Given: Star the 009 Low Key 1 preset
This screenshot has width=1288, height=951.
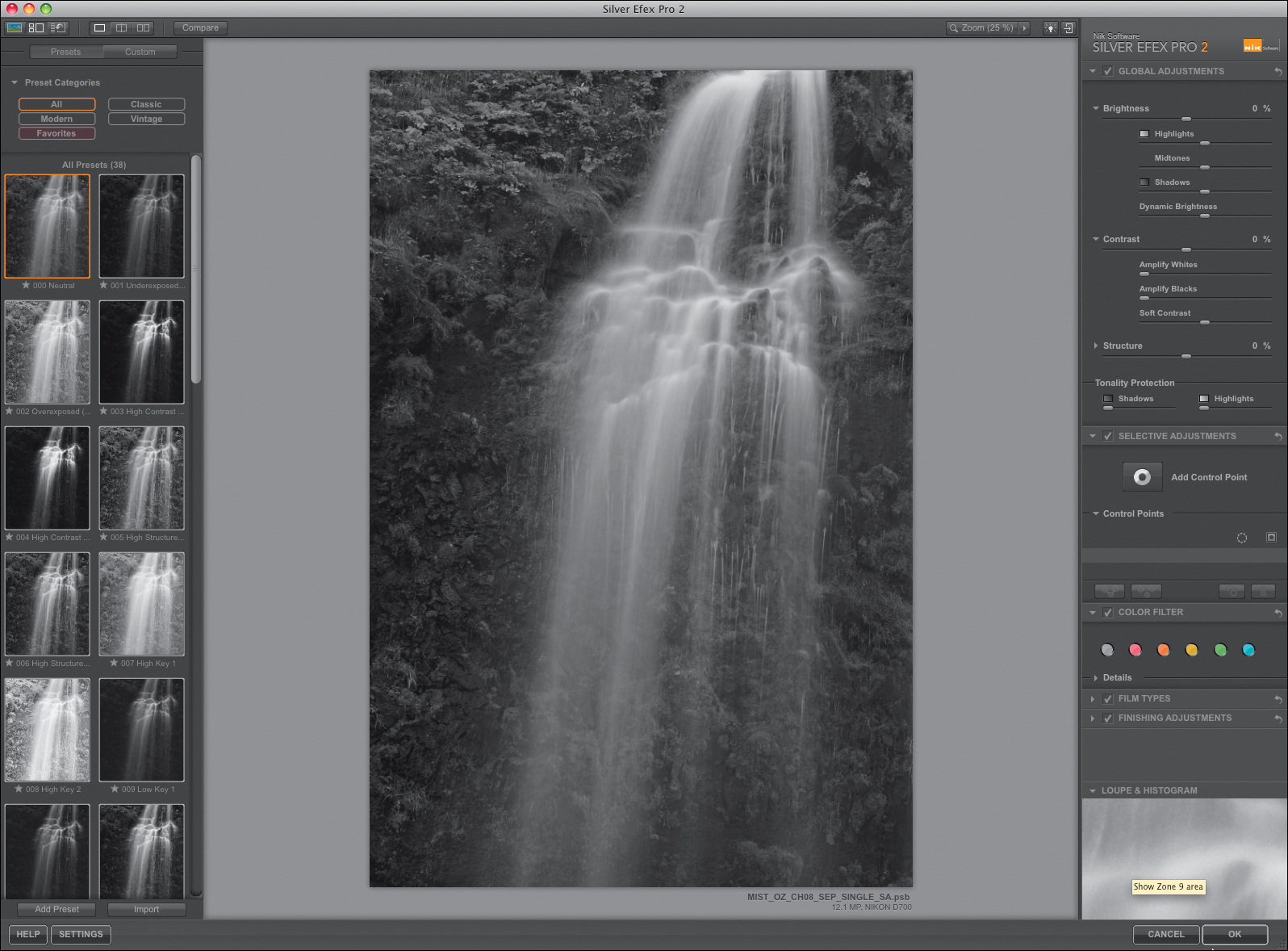Looking at the screenshot, I should pos(115,789).
